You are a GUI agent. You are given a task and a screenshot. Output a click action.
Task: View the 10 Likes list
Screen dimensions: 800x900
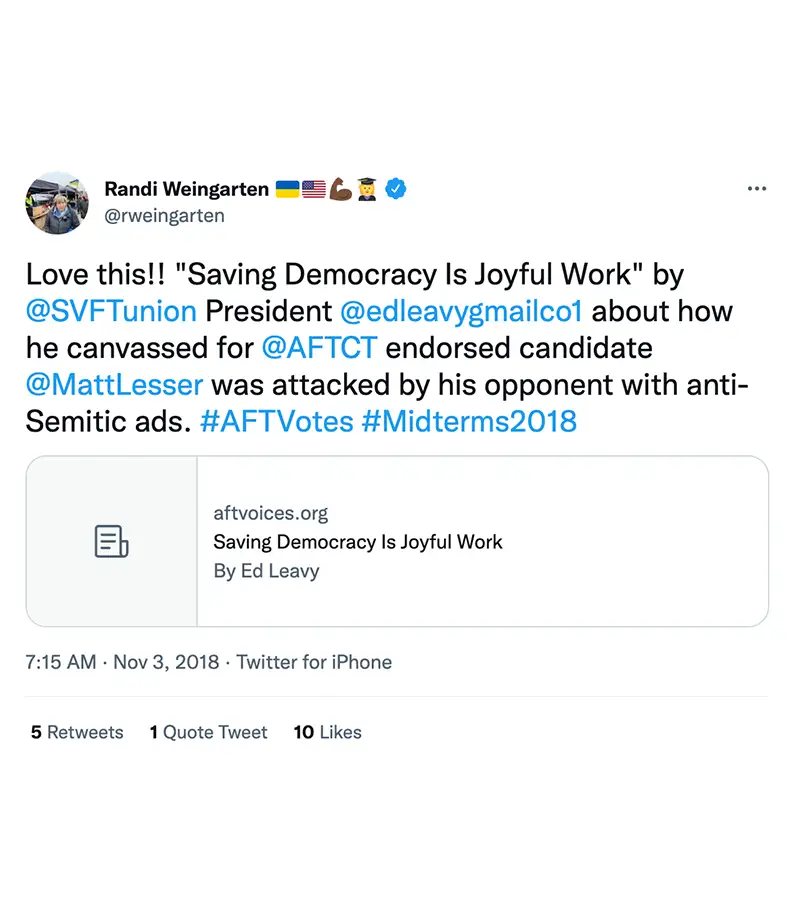327,732
